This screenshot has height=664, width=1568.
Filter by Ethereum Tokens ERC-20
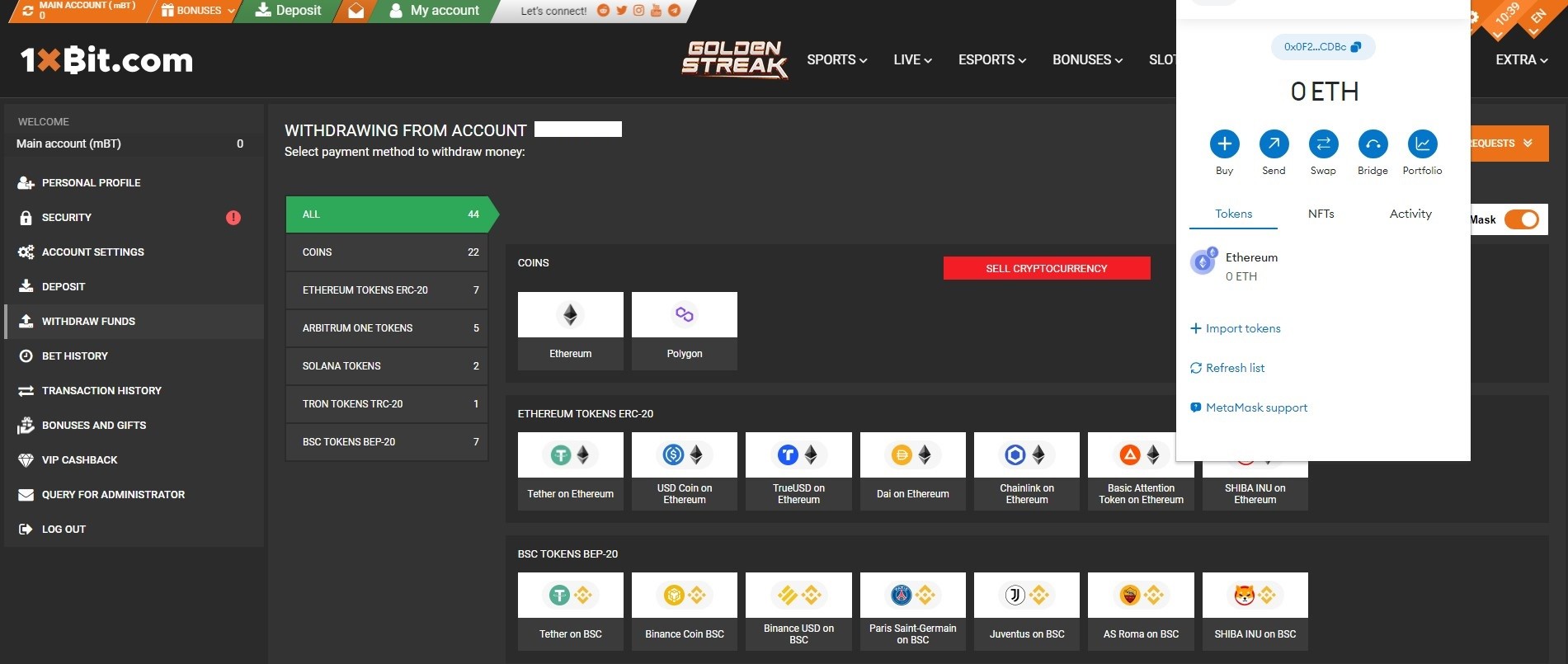pos(387,290)
